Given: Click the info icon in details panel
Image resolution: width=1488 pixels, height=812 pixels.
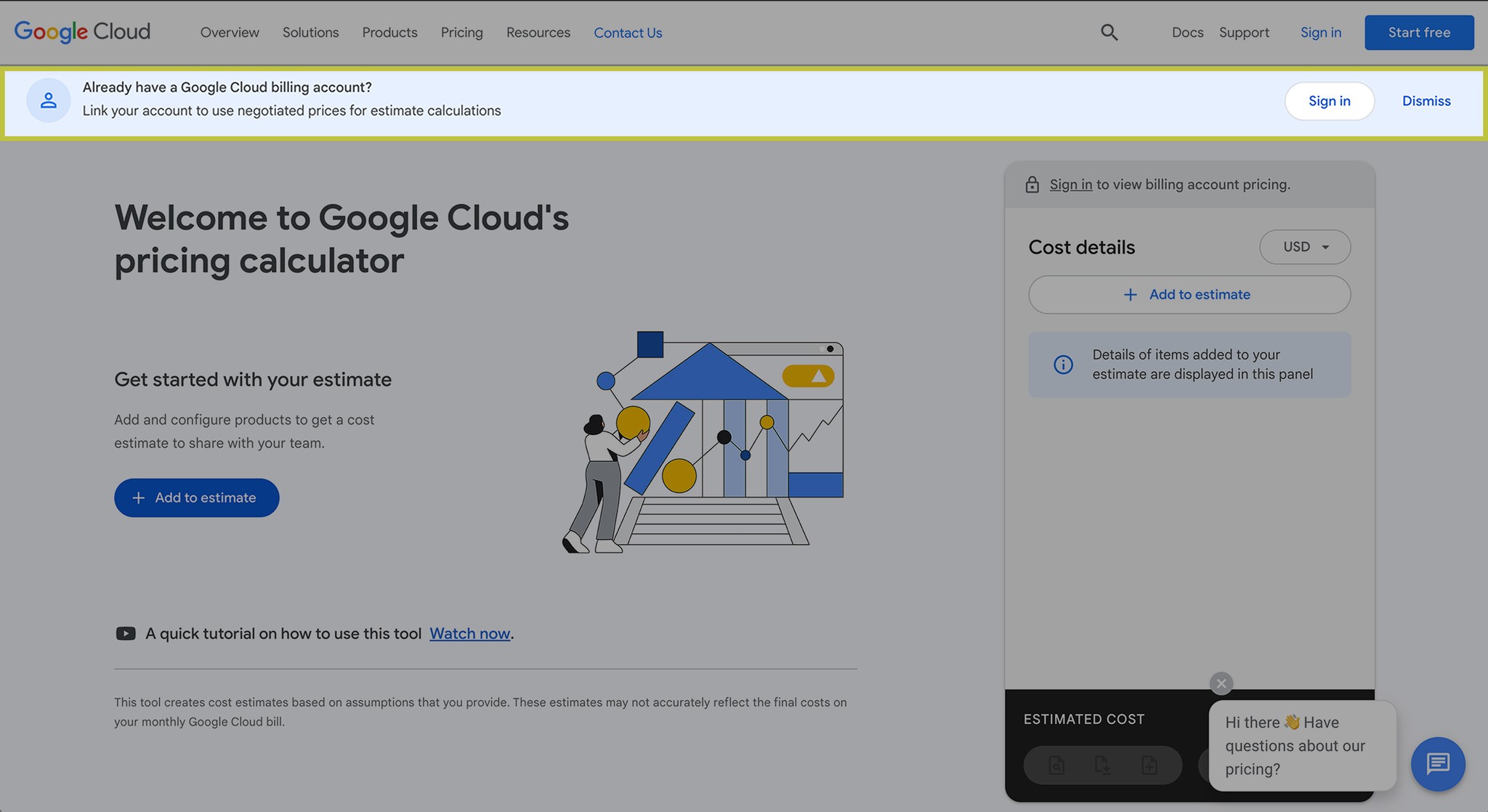Looking at the screenshot, I should tap(1063, 365).
